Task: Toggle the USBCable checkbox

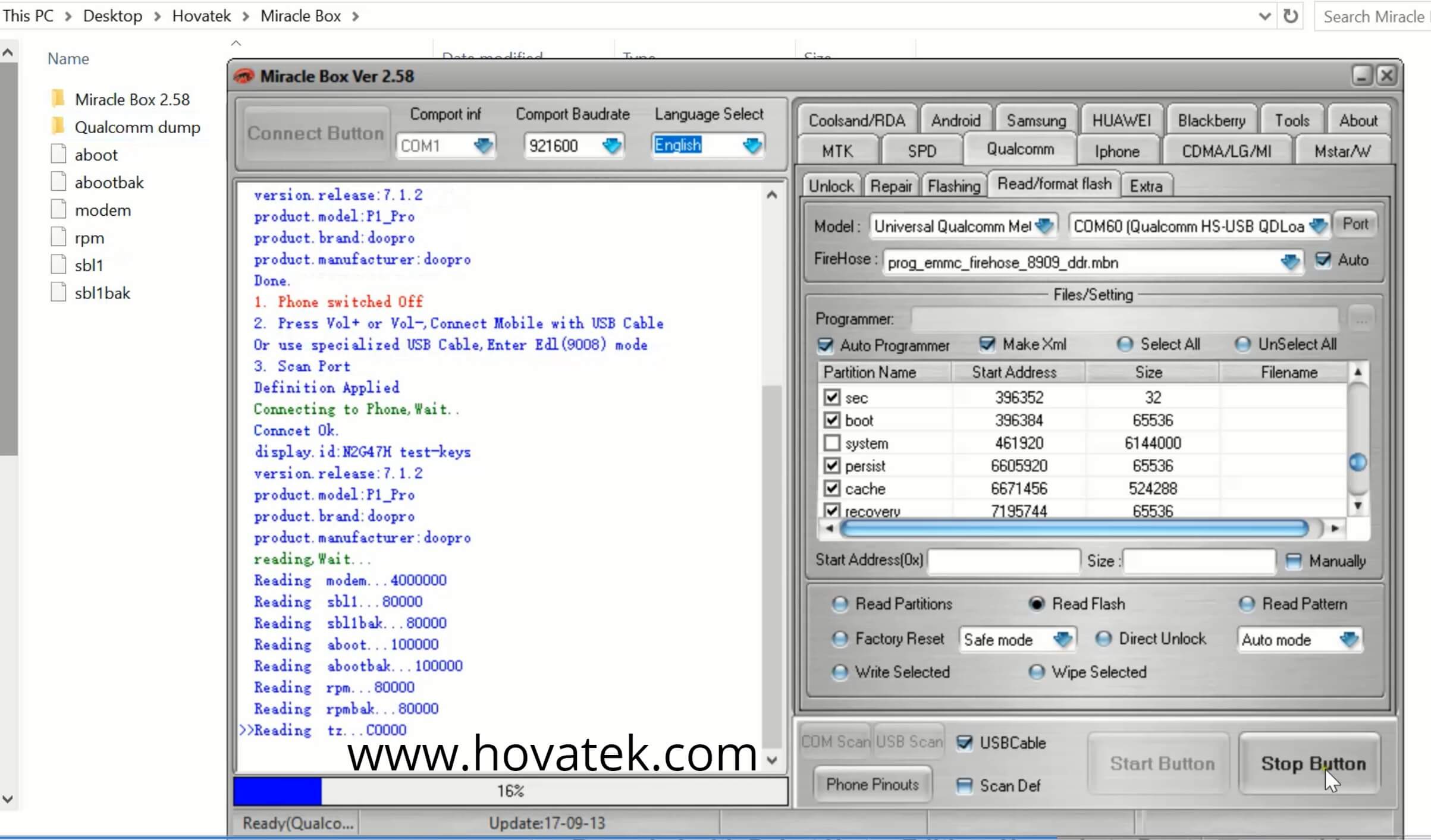Action: (x=964, y=743)
